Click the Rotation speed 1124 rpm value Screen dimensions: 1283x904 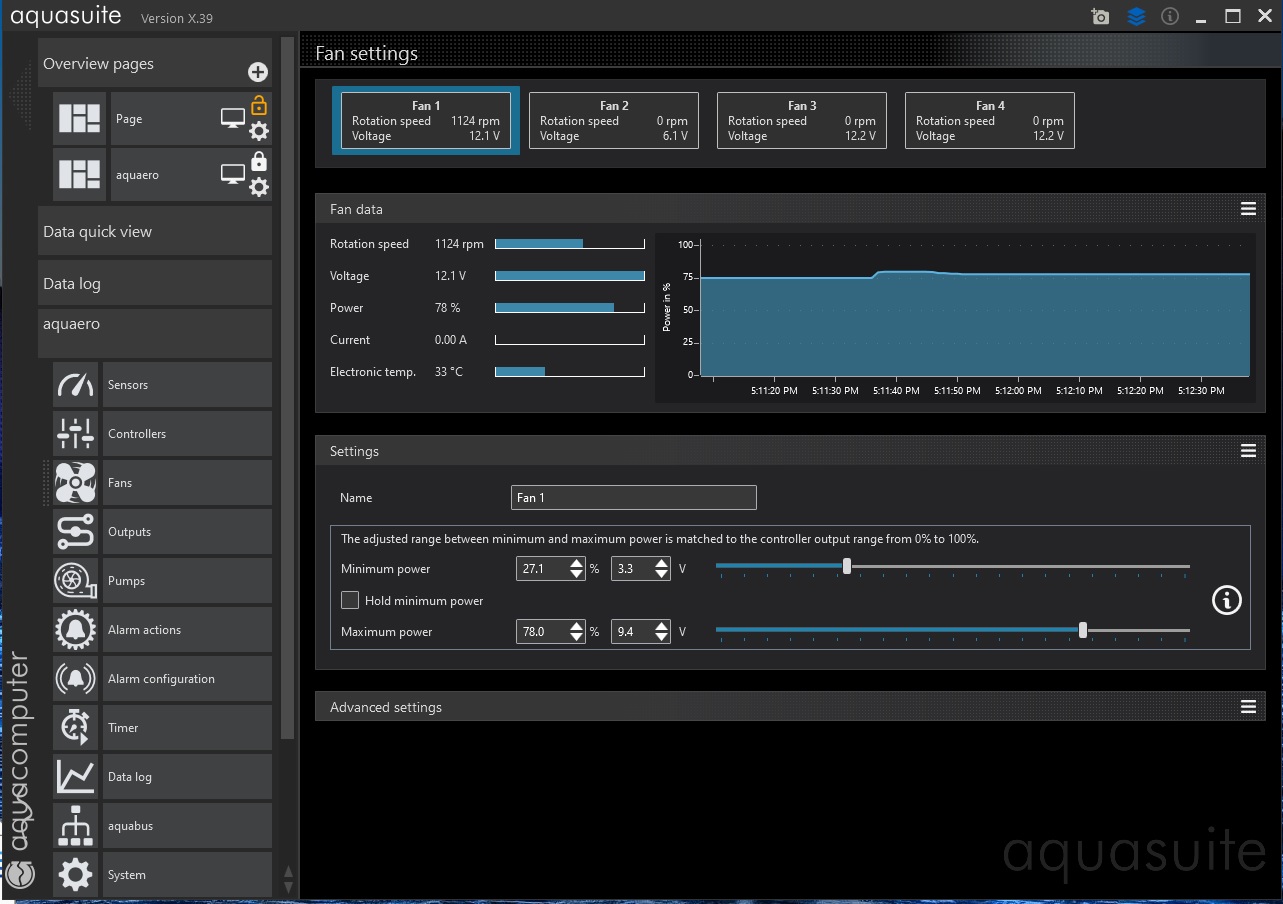click(x=459, y=244)
